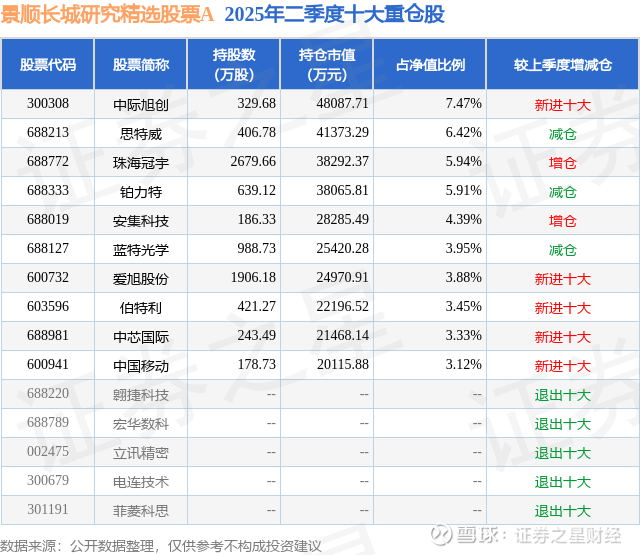Viewport: 640px width, 555px height.
Task: Click stock name 中际旭创
Action: coord(141,105)
